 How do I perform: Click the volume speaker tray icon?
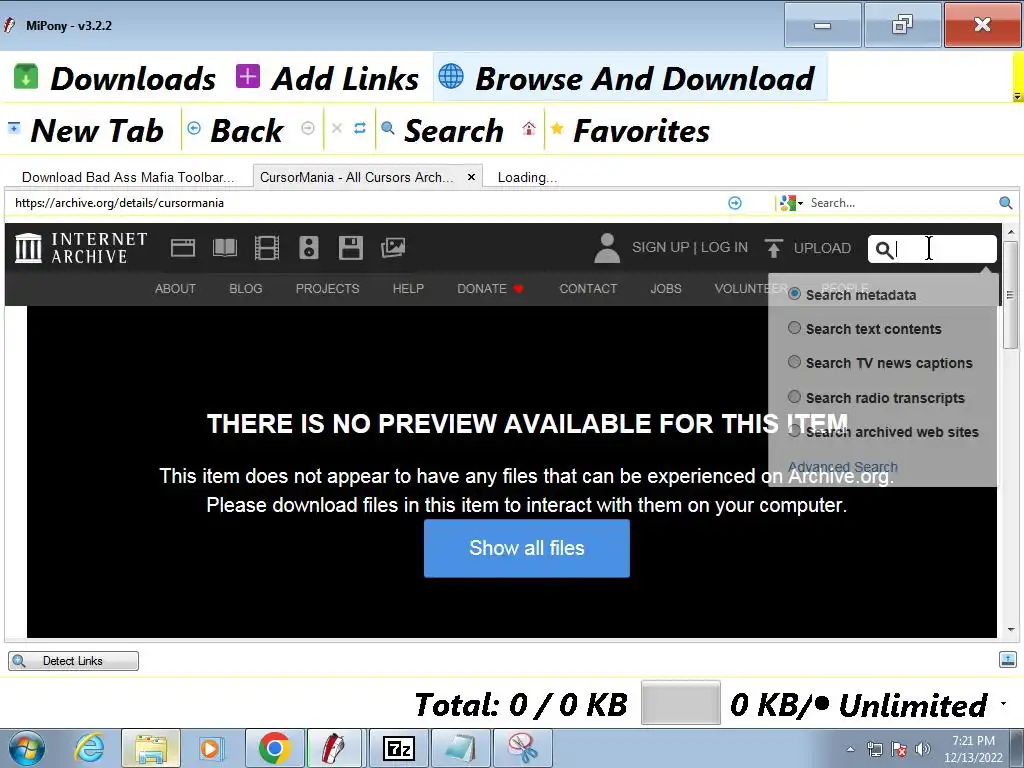coord(923,749)
